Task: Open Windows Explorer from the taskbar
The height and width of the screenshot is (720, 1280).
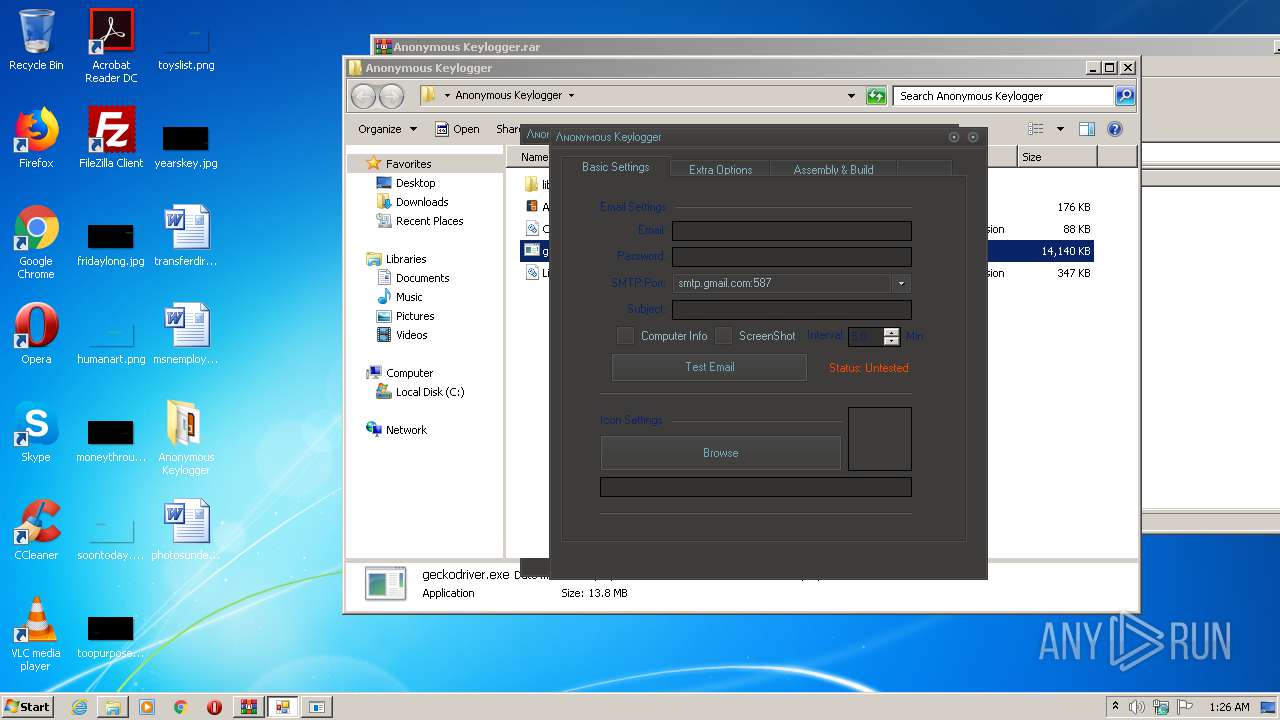Action: pyautogui.click(x=113, y=707)
